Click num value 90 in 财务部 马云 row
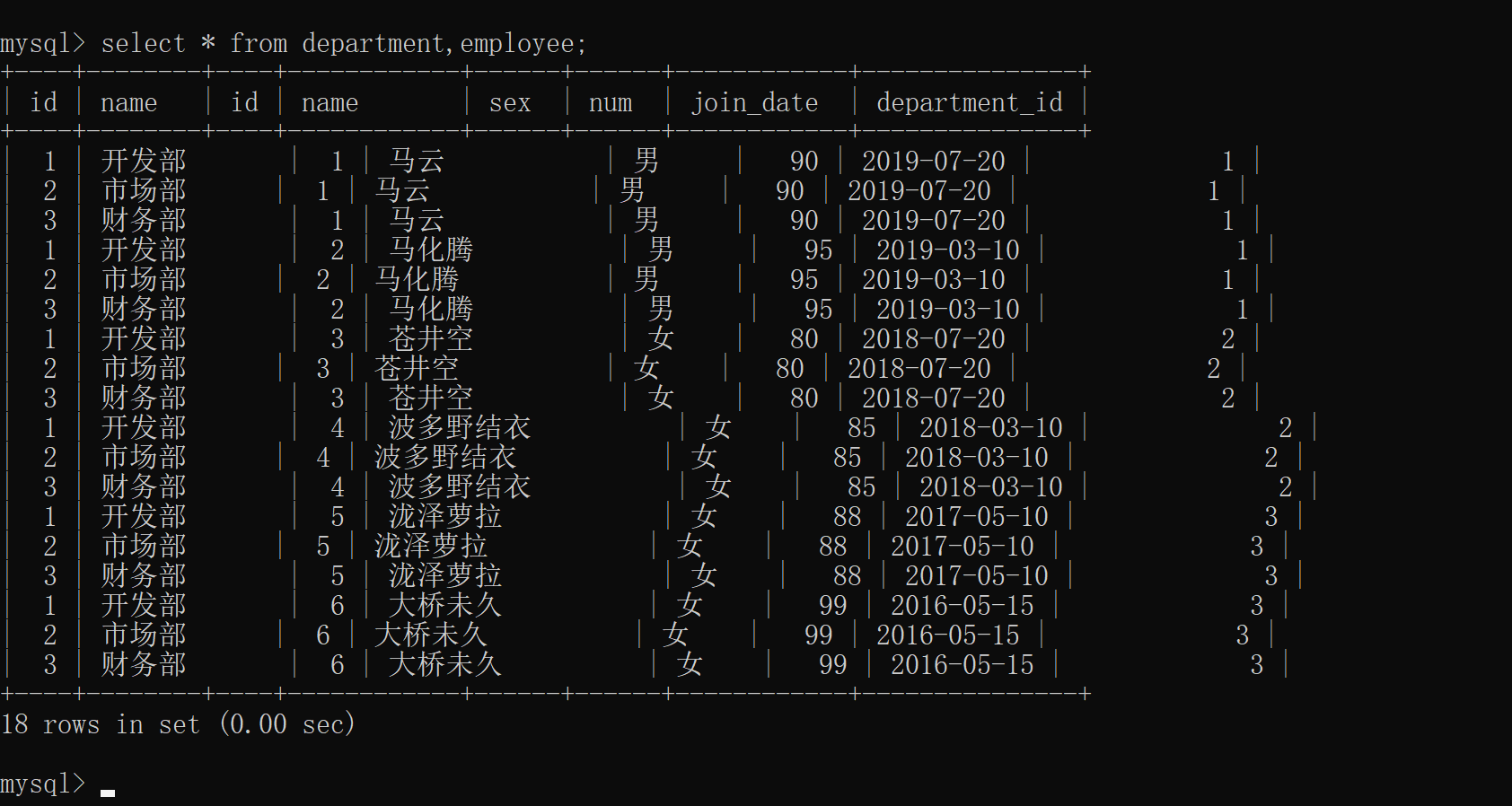The height and width of the screenshot is (806, 1512). pyautogui.click(x=804, y=220)
